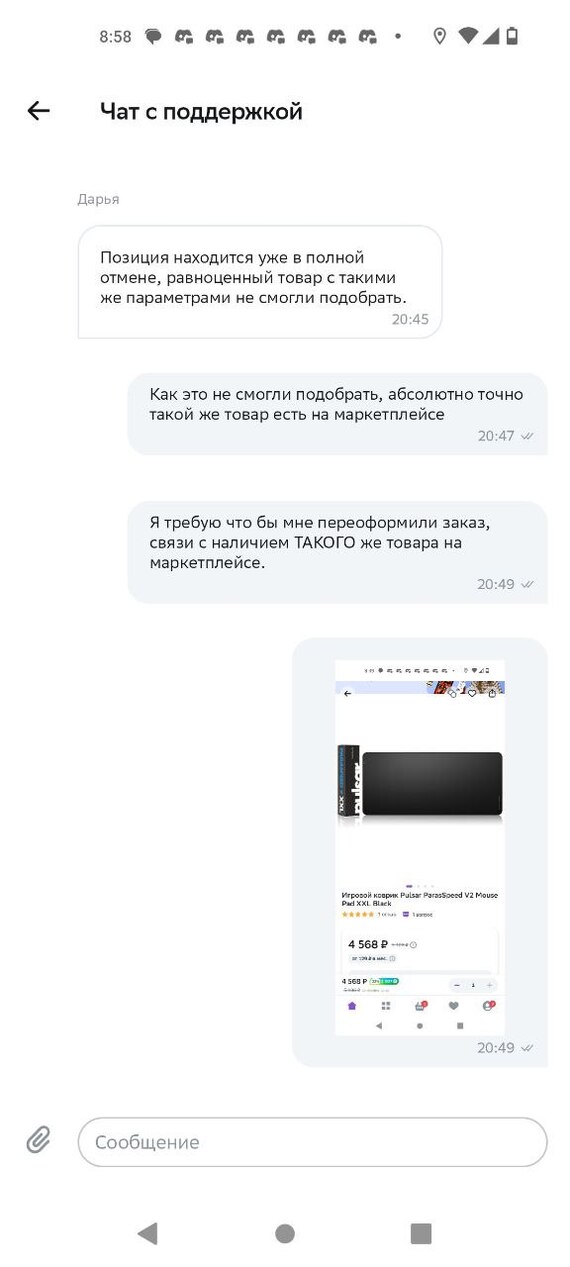Tap the chat bubble notification icon in the status bar
This screenshot has width=570, height=1267.
[x=153, y=36]
